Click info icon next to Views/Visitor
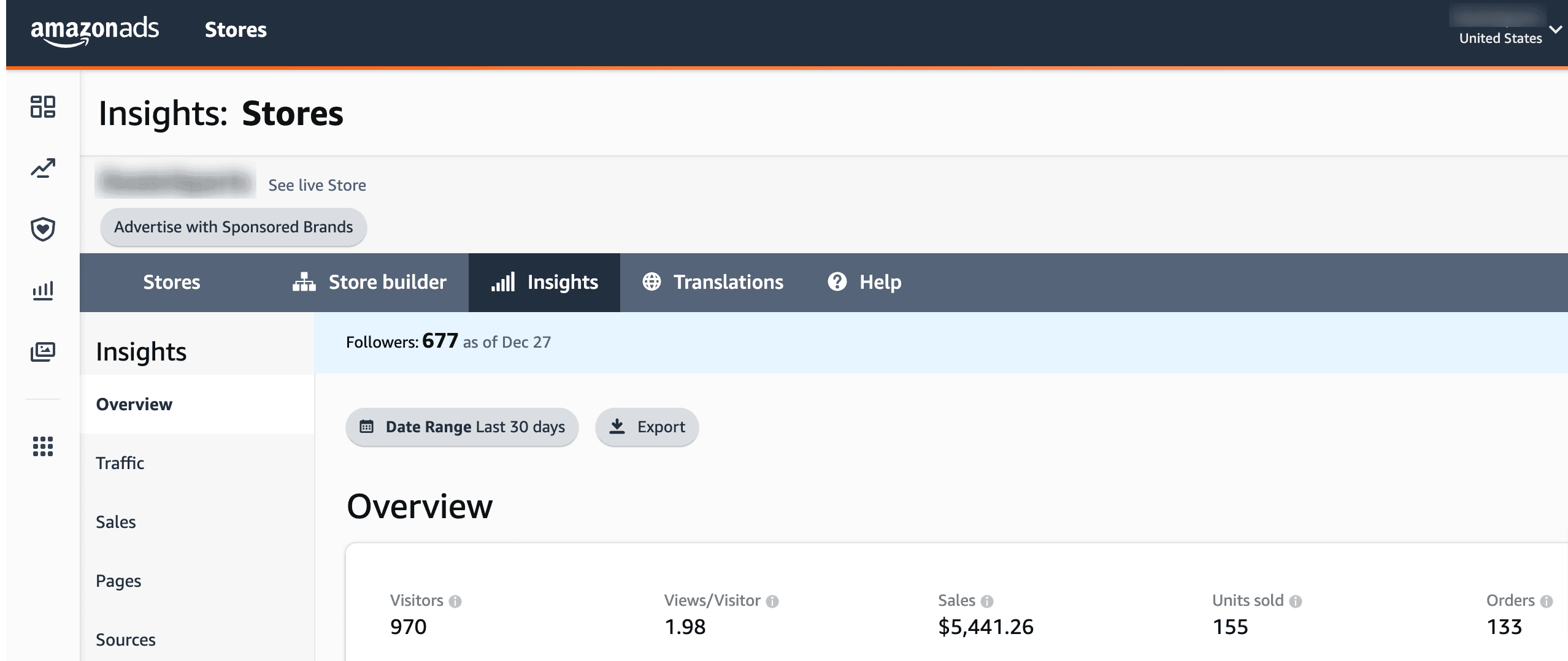Screen dimensions: 1568x661 (772, 602)
